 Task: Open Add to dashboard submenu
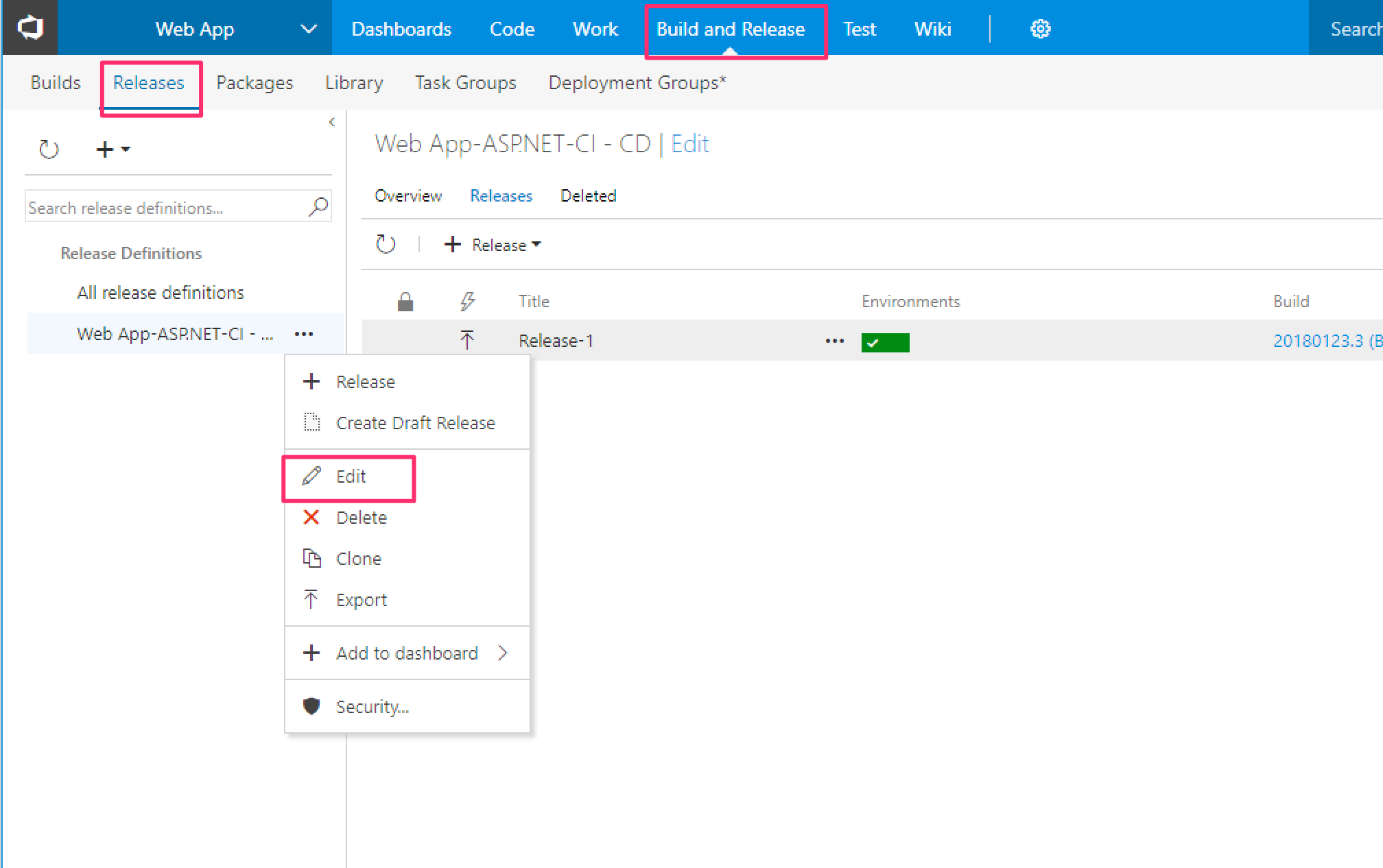coord(407,653)
